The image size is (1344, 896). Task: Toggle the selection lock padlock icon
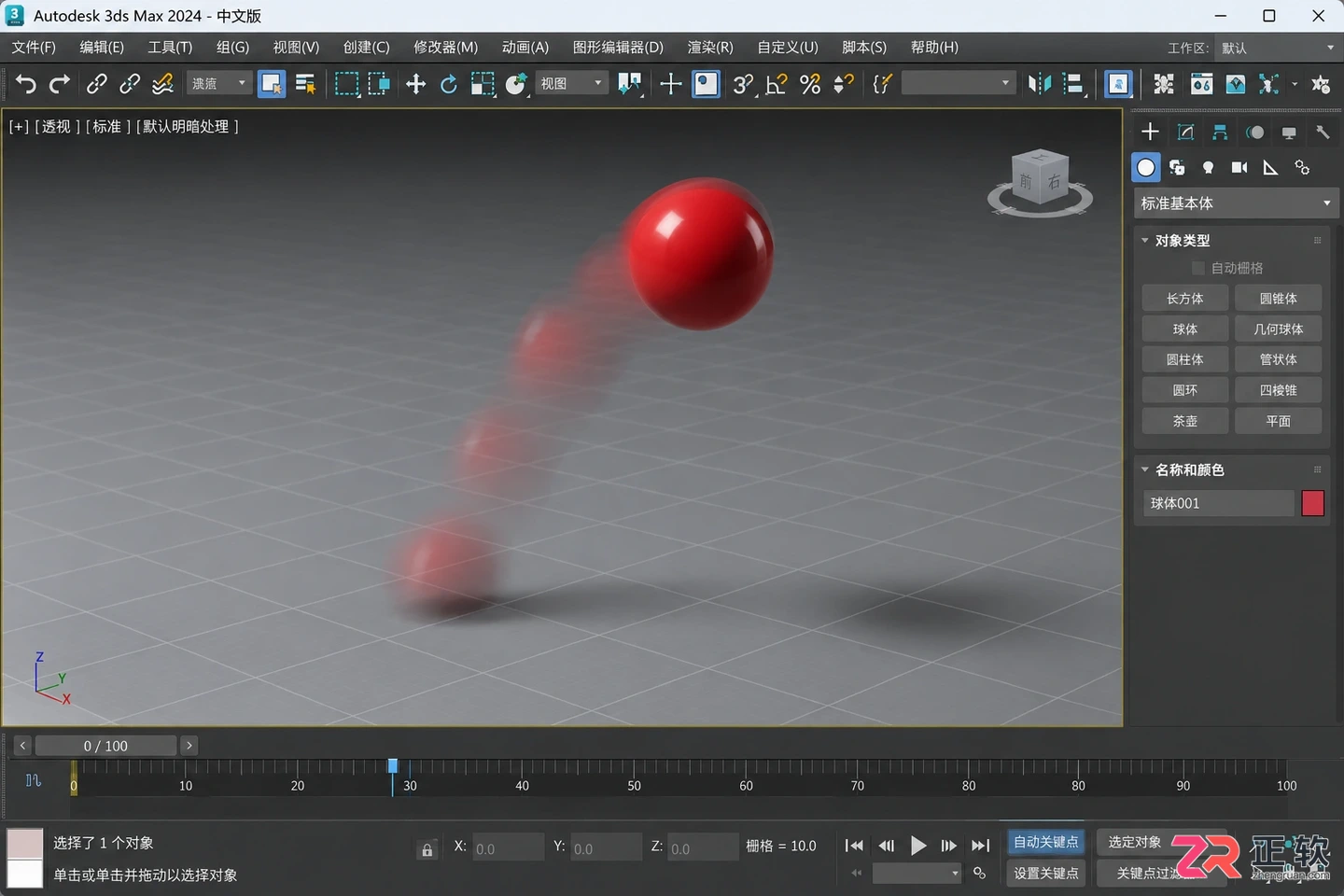(x=427, y=849)
